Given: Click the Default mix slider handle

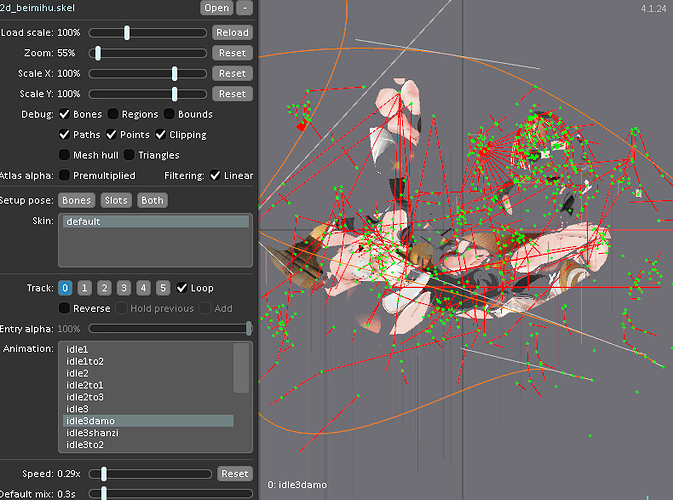Looking at the screenshot, I should point(103,494).
